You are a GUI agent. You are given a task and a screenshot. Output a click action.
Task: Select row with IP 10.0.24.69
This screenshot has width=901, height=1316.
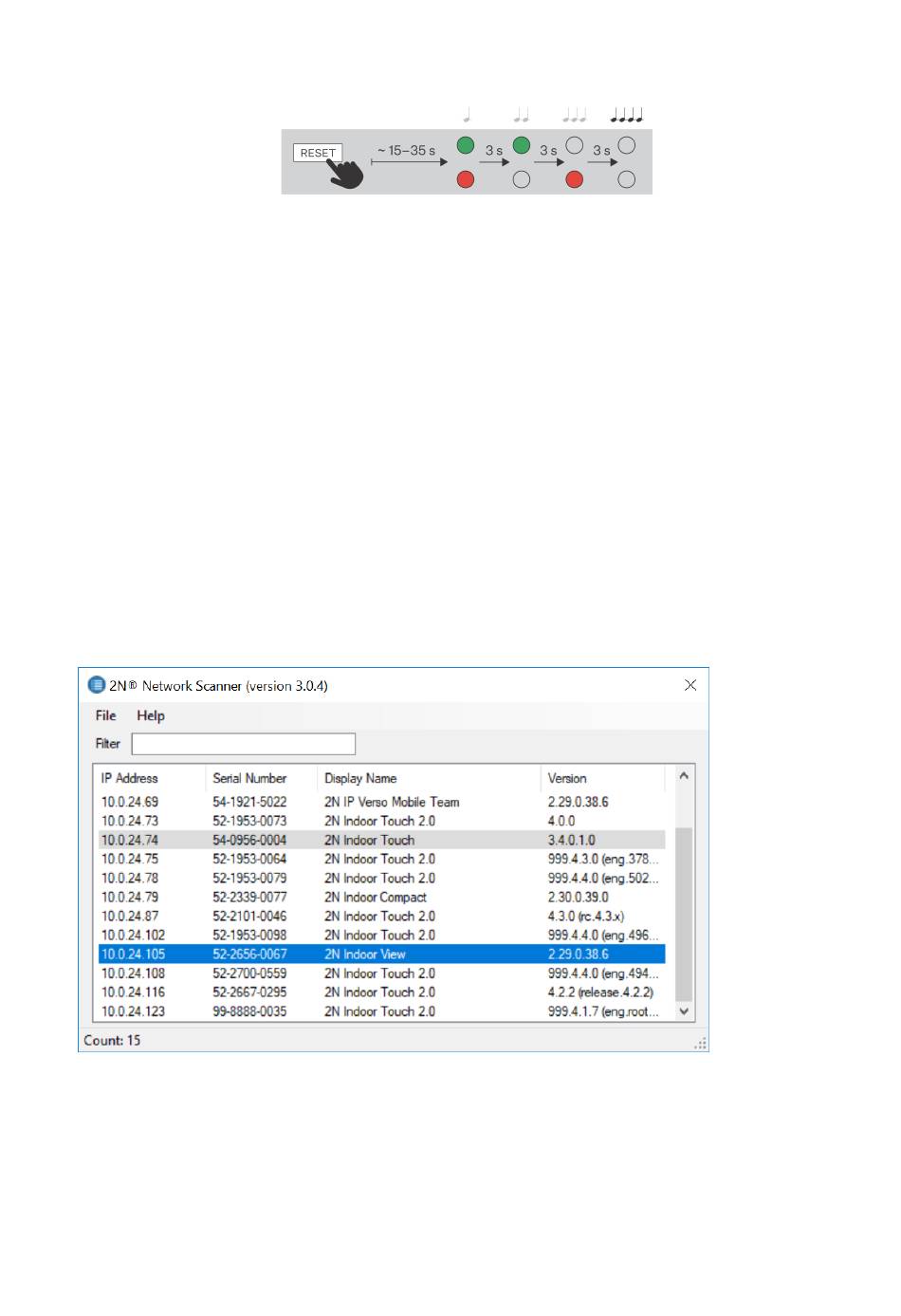381,802
